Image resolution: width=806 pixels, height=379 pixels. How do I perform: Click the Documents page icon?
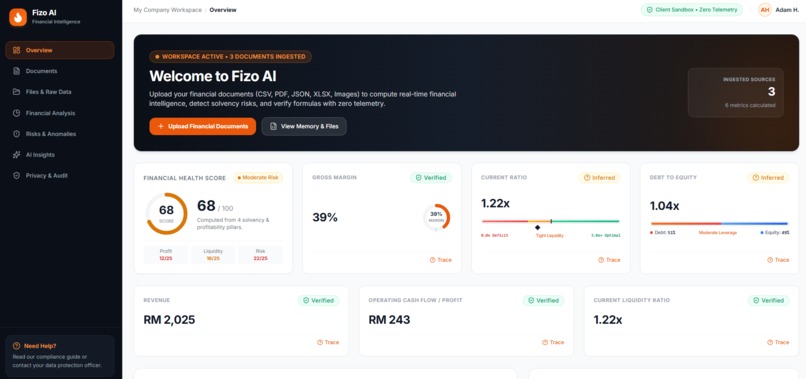point(16,71)
